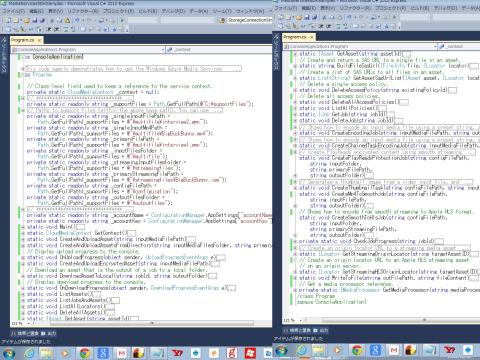Open StorageConnectionStr find combo box
The height and width of the screenshot is (360, 480).
click(249, 20)
